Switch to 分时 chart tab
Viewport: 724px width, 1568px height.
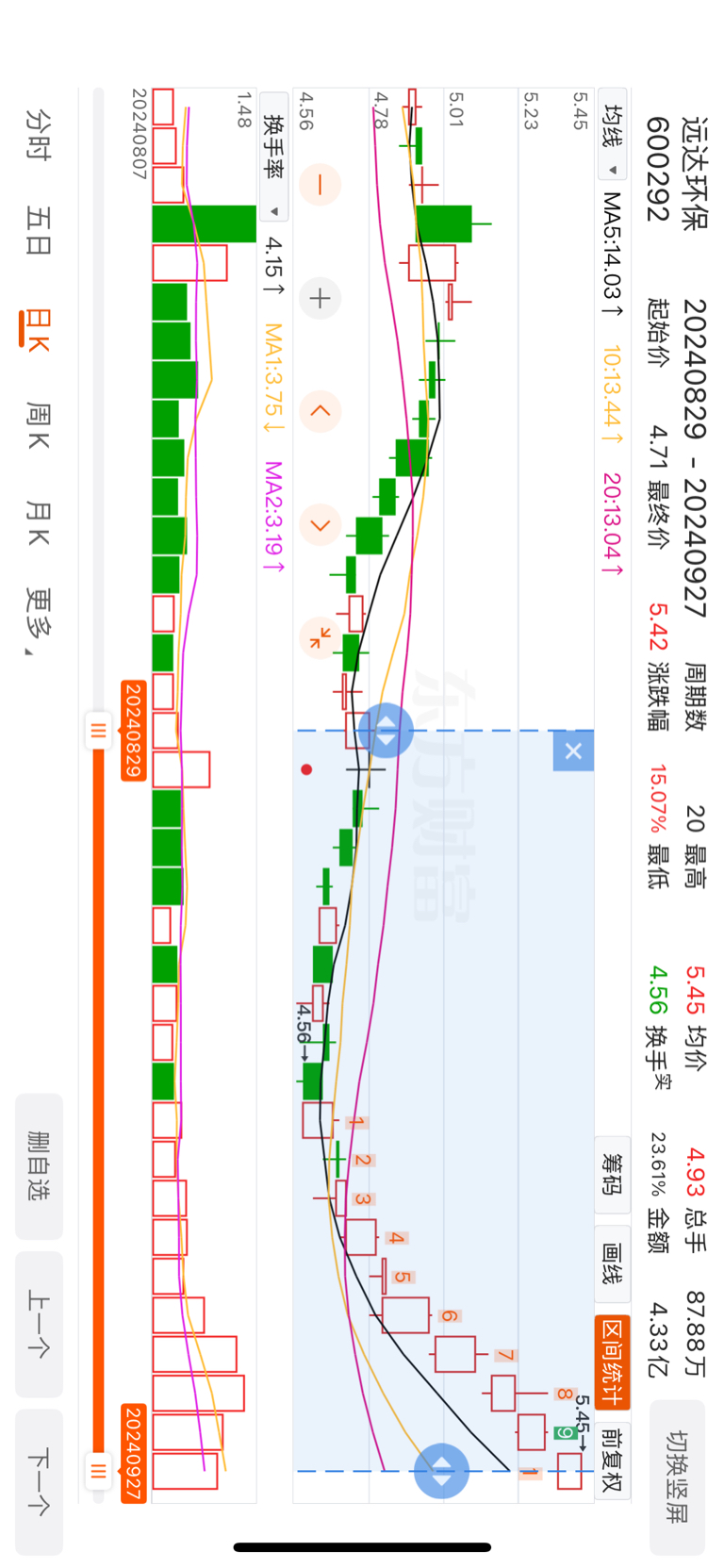pyautogui.click(x=38, y=135)
